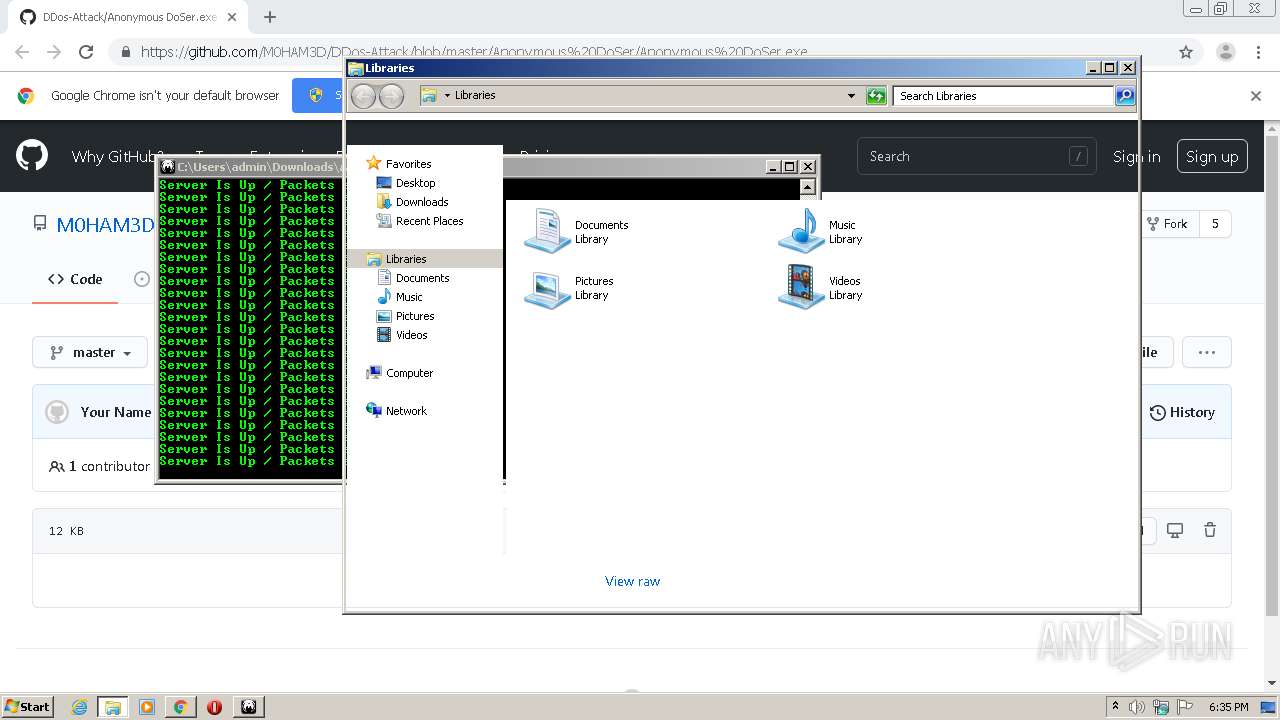
Task: Expand the Libraries address bar history dropdown
Action: click(851, 96)
